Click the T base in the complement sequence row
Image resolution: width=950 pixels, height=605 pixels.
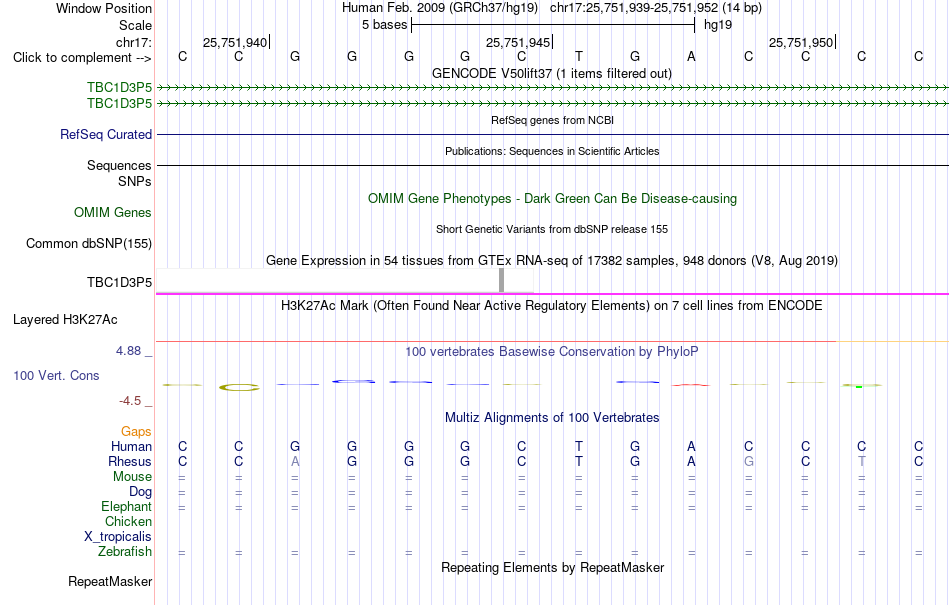(579, 57)
